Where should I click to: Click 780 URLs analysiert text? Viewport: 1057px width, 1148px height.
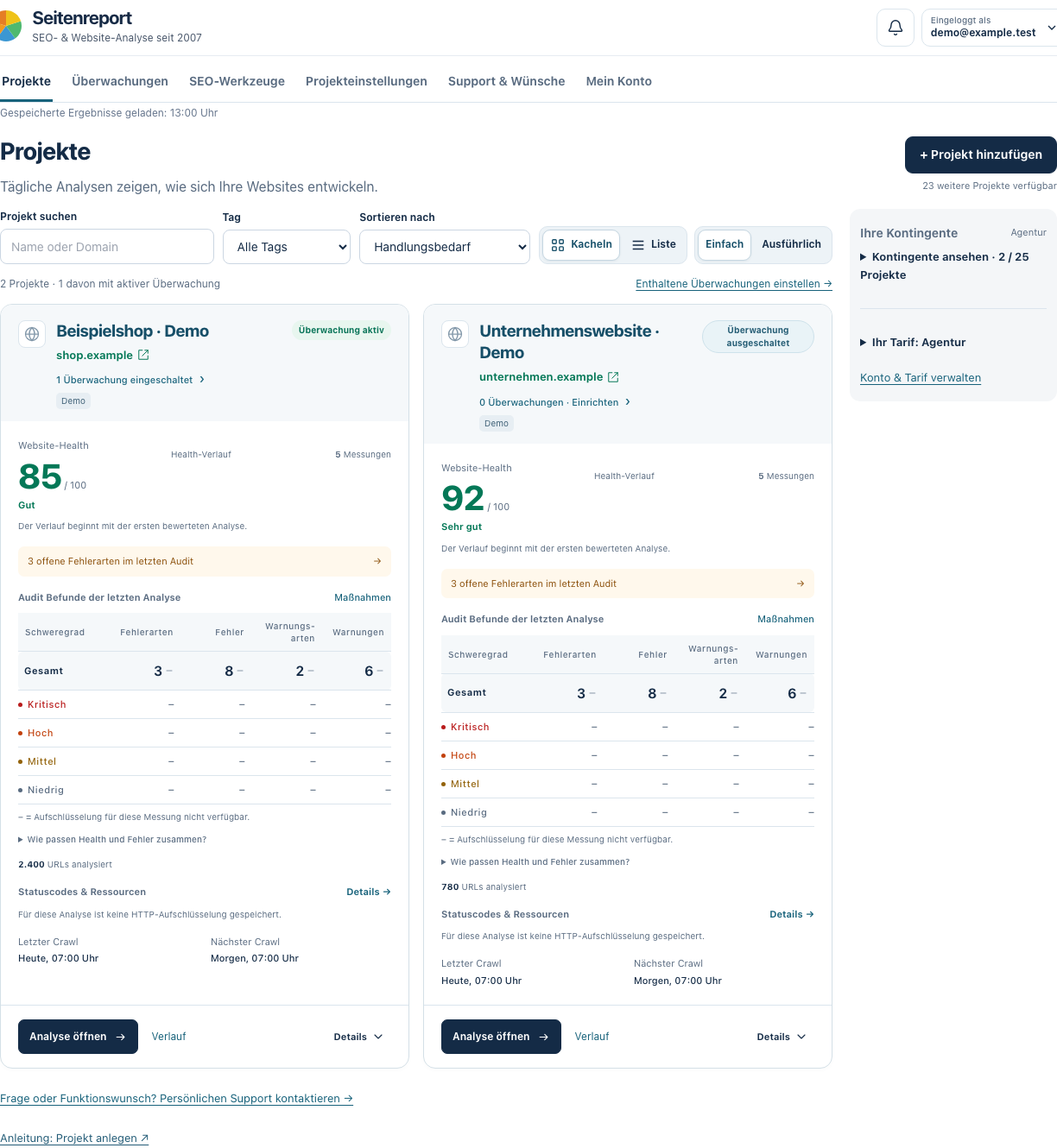(x=484, y=886)
